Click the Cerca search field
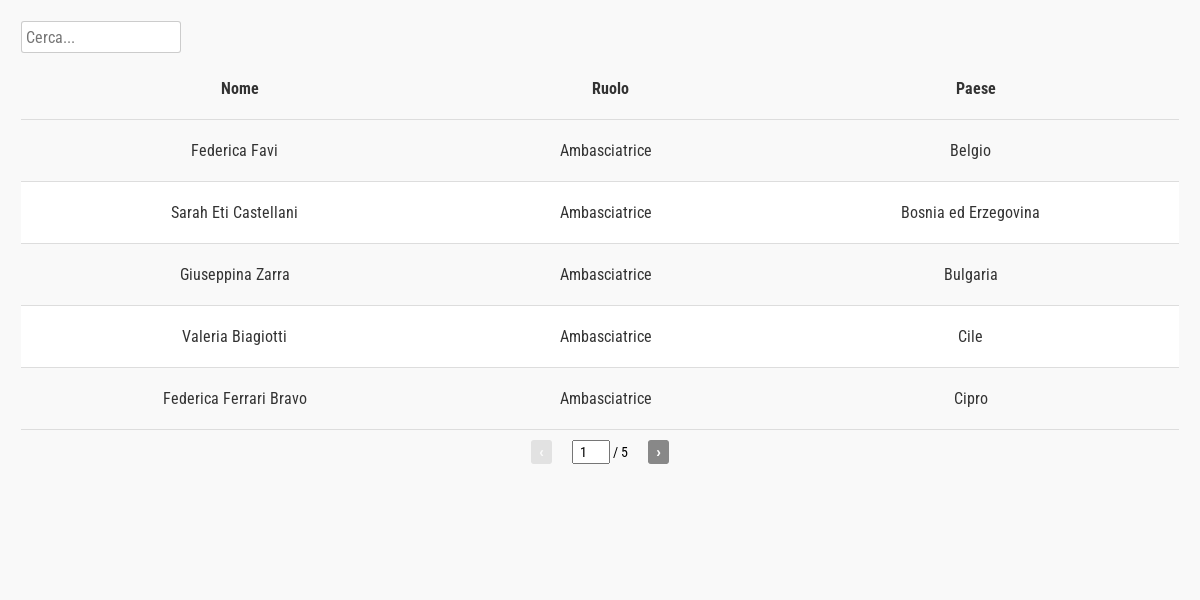The height and width of the screenshot is (600, 1200). [x=101, y=37]
